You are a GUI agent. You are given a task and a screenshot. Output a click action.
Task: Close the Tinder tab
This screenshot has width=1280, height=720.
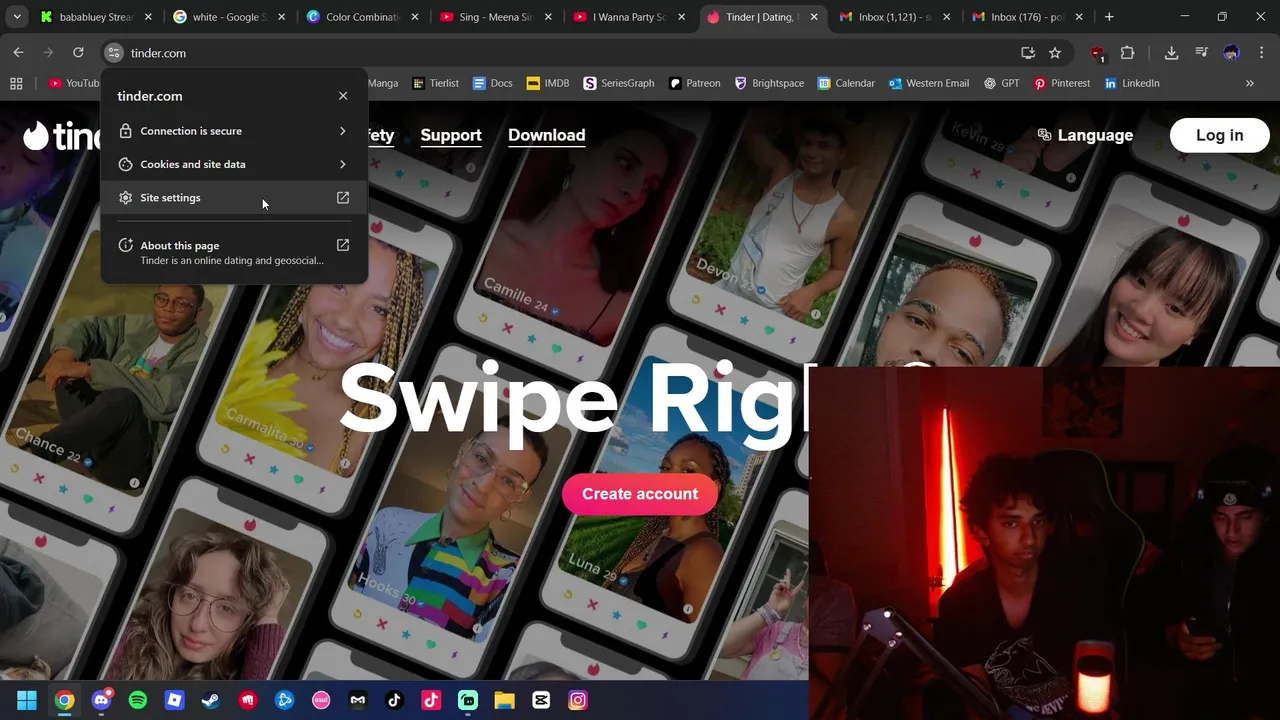click(814, 17)
